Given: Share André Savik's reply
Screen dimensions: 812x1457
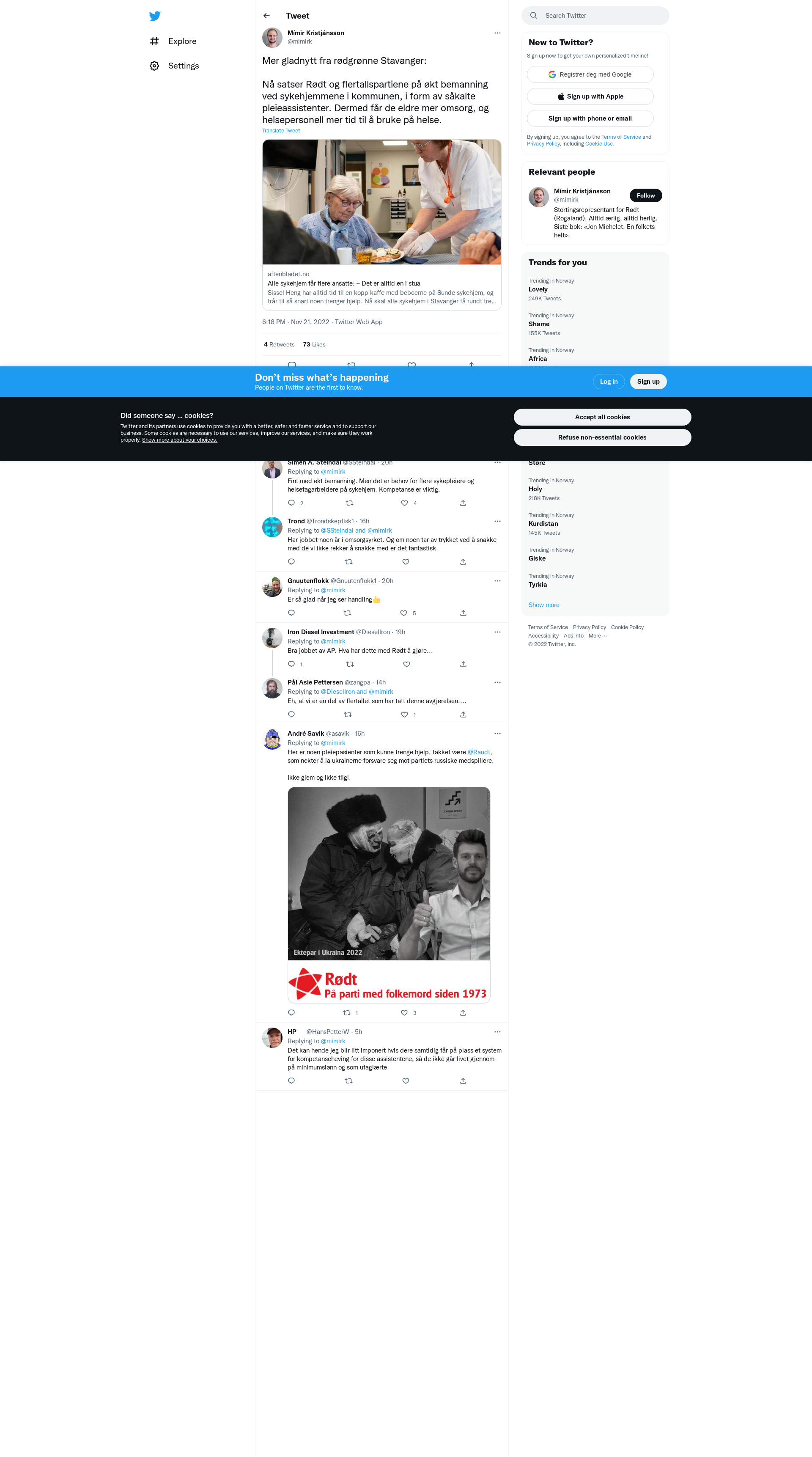Looking at the screenshot, I should click(x=463, y=1012).
